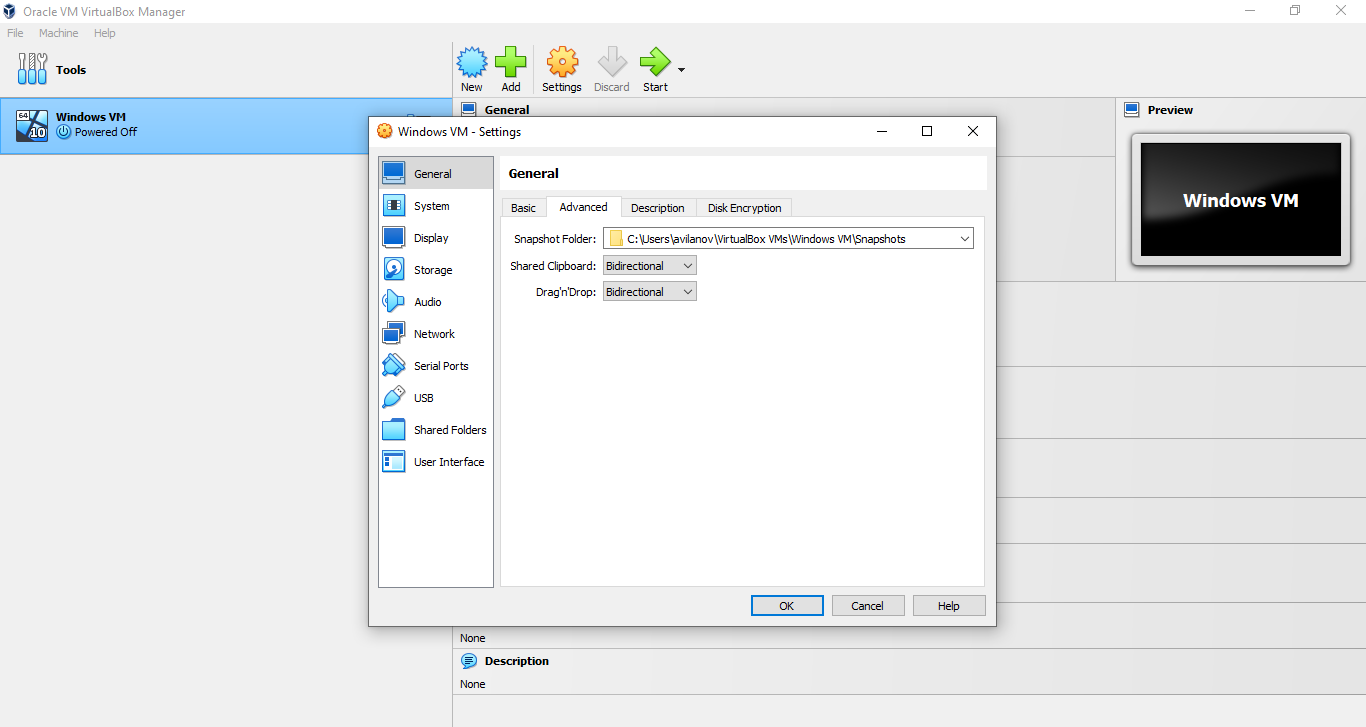Screen dimensions: 1366x727
Task: Open the Storage settings category
Action: pyautogui.click(x=436, y=270)
